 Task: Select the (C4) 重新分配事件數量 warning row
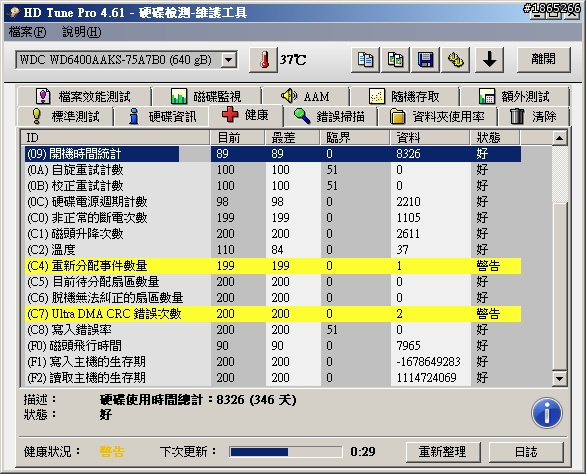273,266
